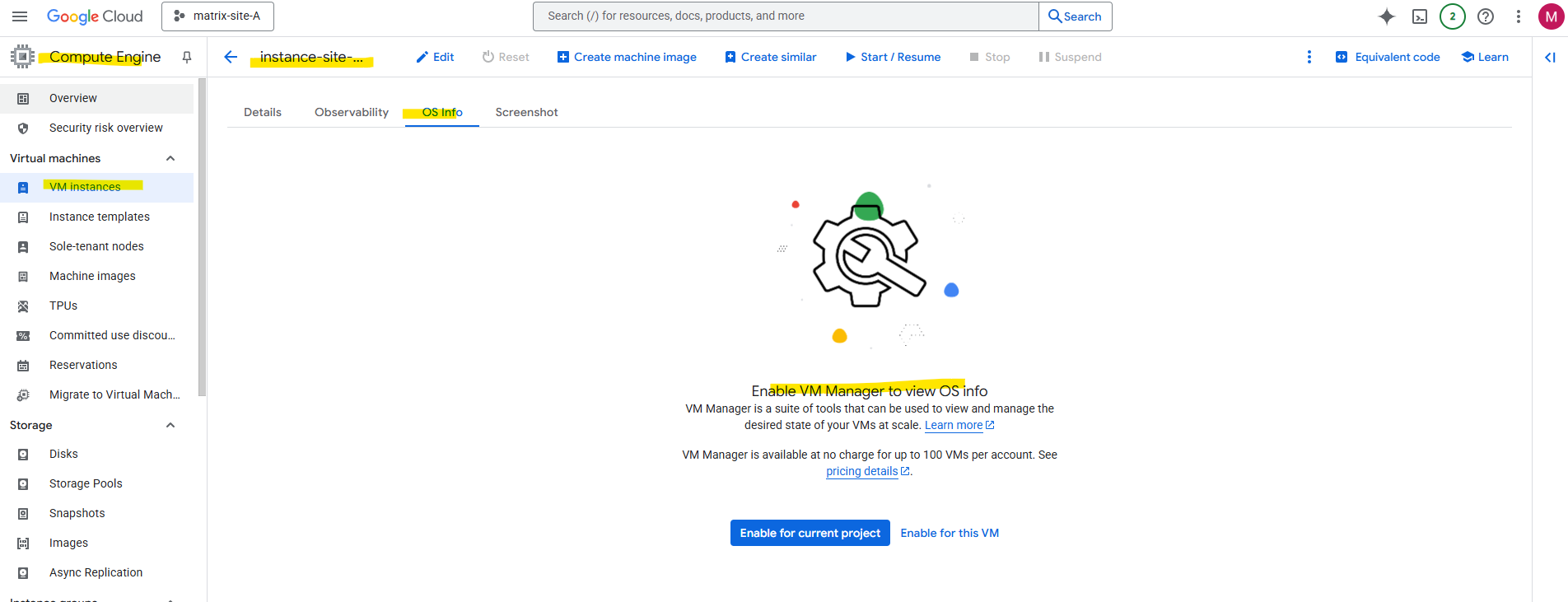Open Security risk overview
Viewport: 1568px width, 602px height.
click(x=97, y=128)
